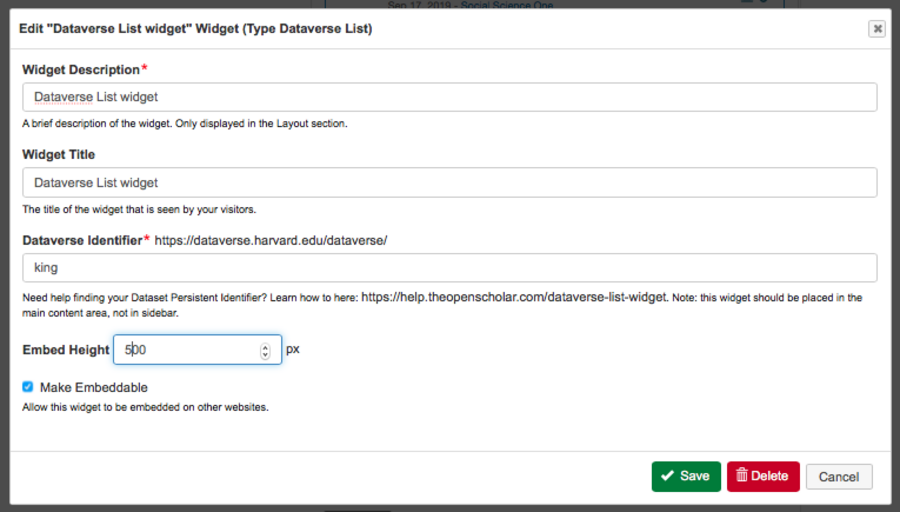Click the checkmark icon on Save
Viewport: 900px width, 512px height.
[x=667, y=476]
